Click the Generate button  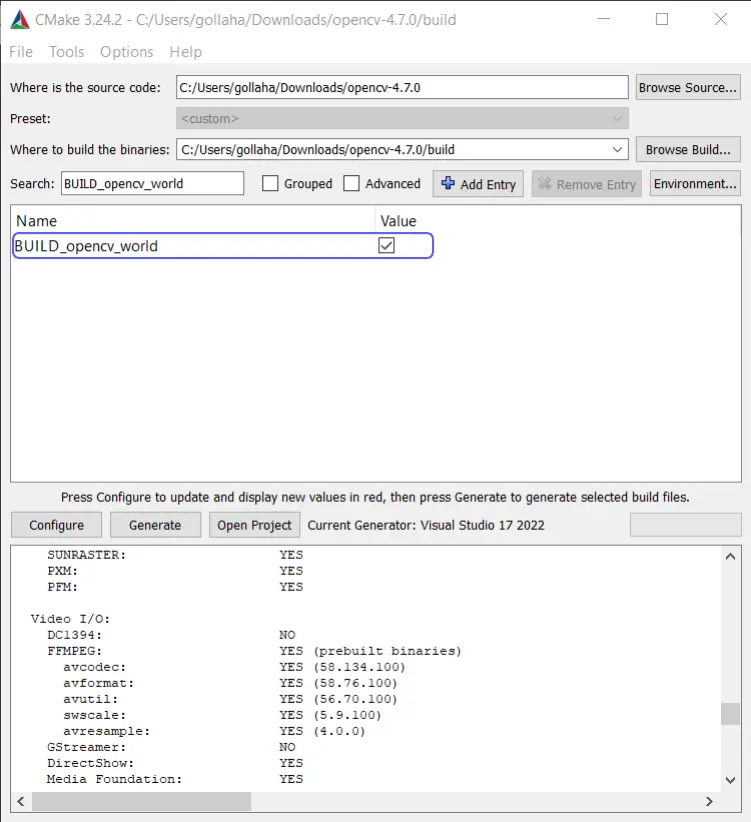(155, 525)
